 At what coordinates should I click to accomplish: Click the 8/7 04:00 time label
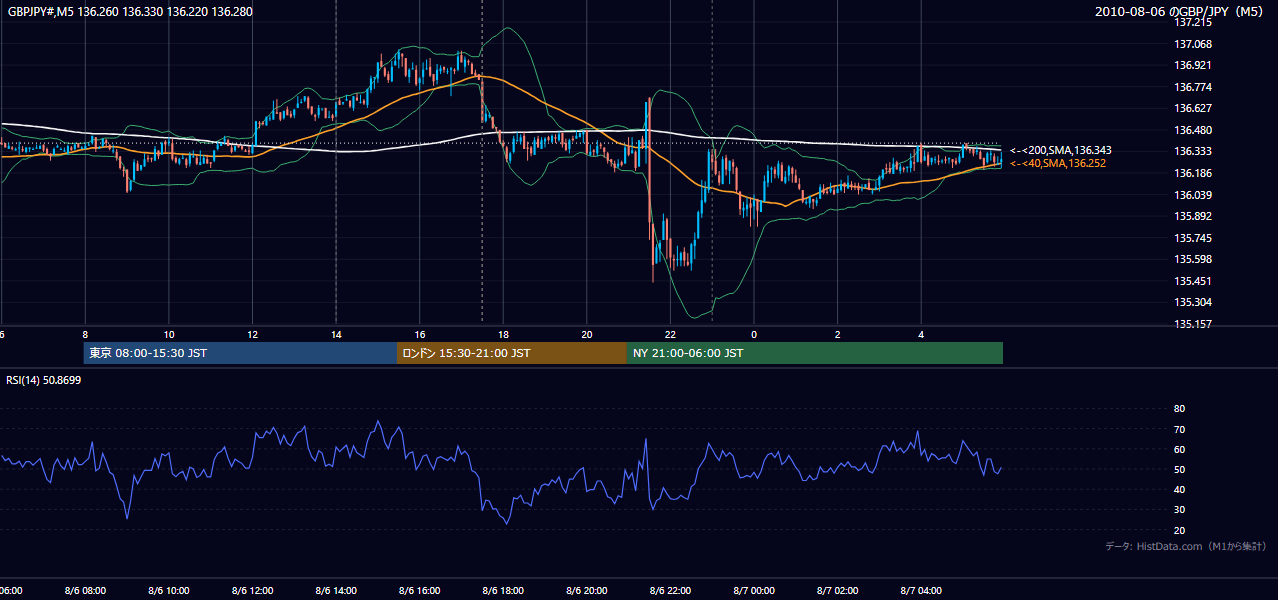pyautogui.click(x=921, y=590)
